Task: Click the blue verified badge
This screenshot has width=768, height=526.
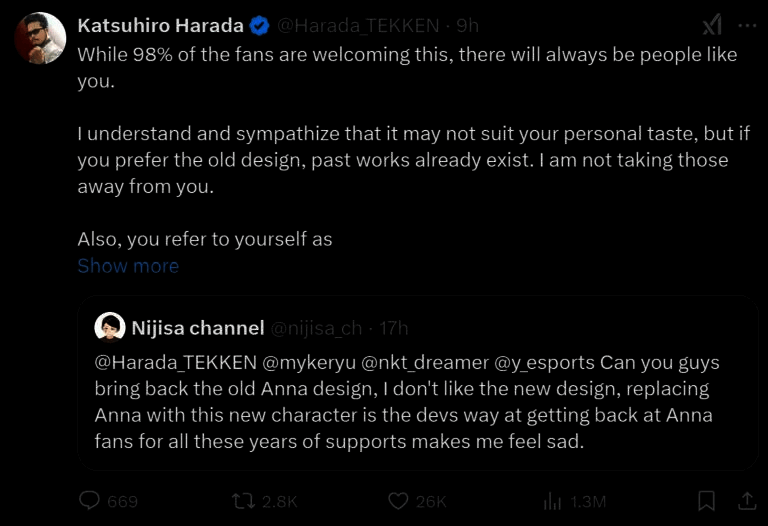Action: coord(258,26)
